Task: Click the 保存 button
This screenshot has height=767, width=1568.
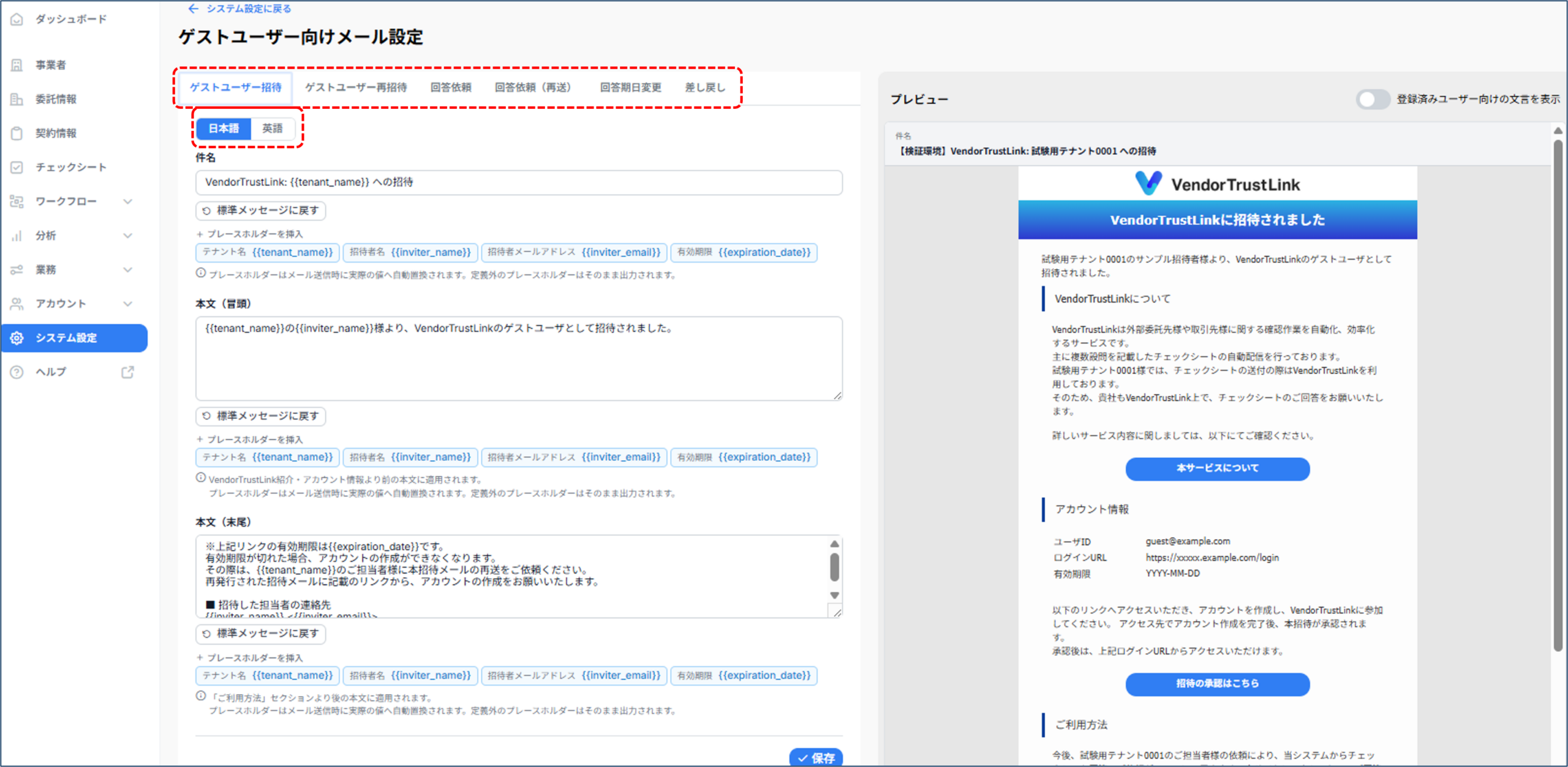Action: (x=816, y=757)
